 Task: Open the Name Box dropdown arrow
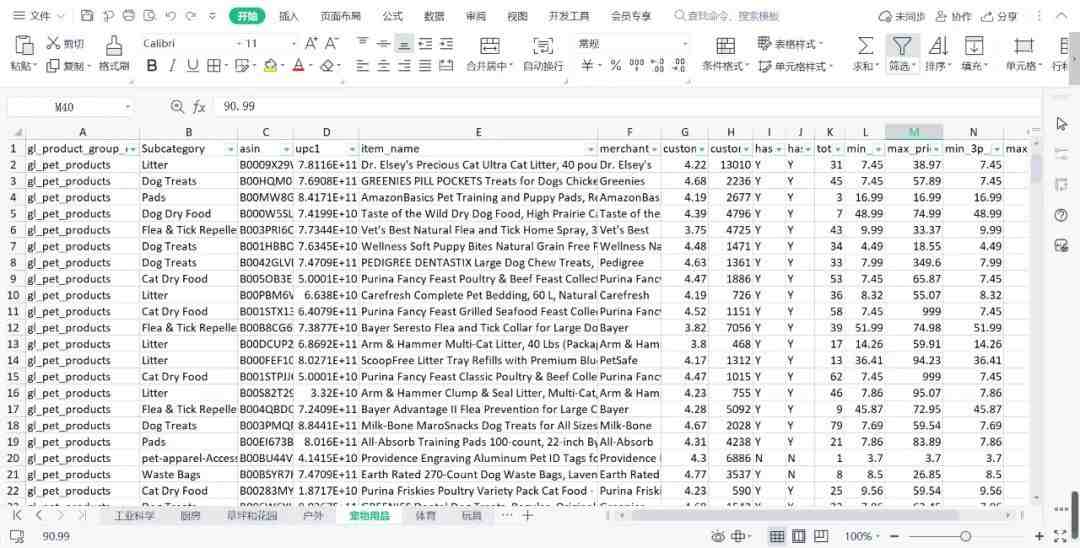pos(127,107)
